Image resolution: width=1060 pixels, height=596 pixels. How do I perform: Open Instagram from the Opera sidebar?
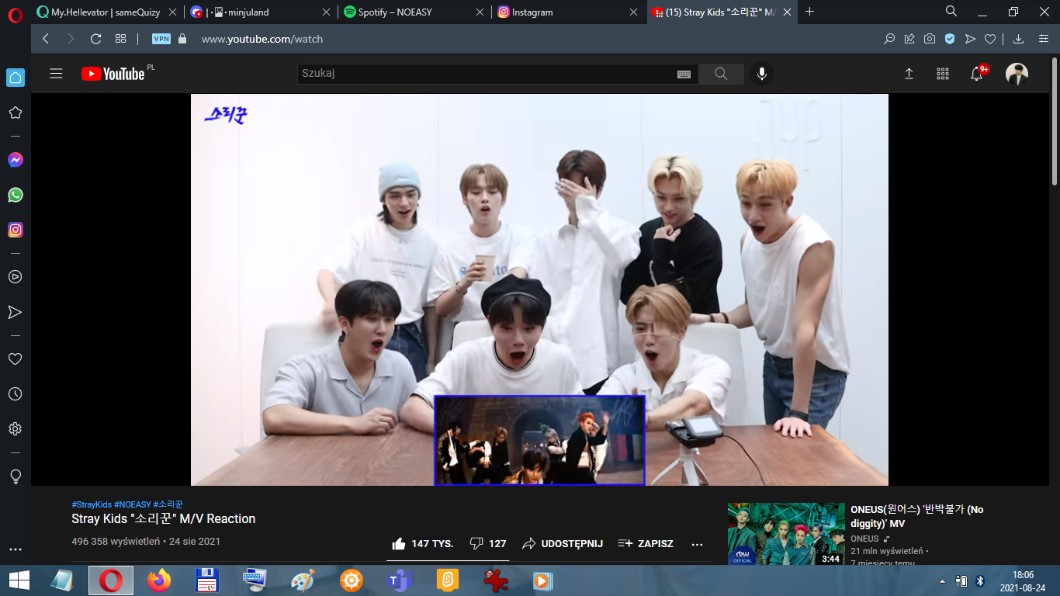15,230
